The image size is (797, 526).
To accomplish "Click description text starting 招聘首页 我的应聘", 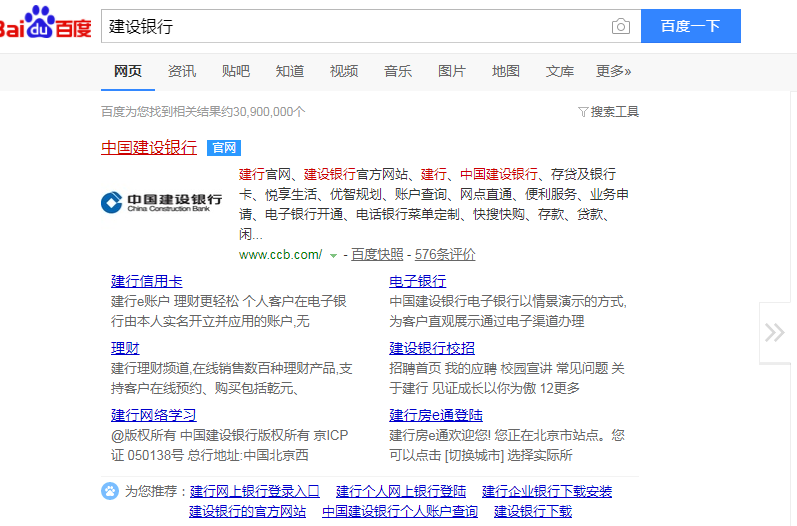I will 507,378.
